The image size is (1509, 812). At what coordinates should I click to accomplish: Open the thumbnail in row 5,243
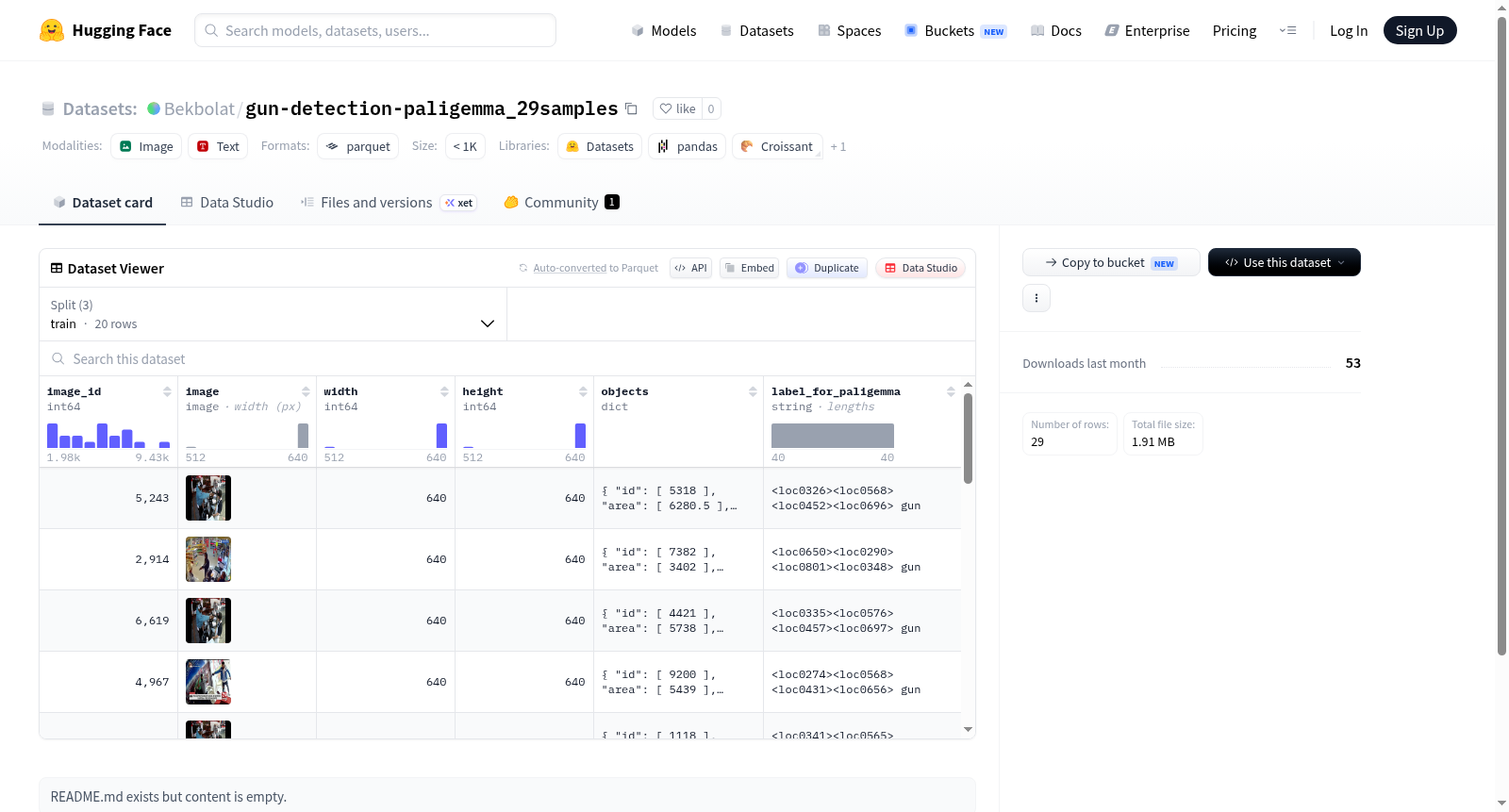tap(208, 498)
